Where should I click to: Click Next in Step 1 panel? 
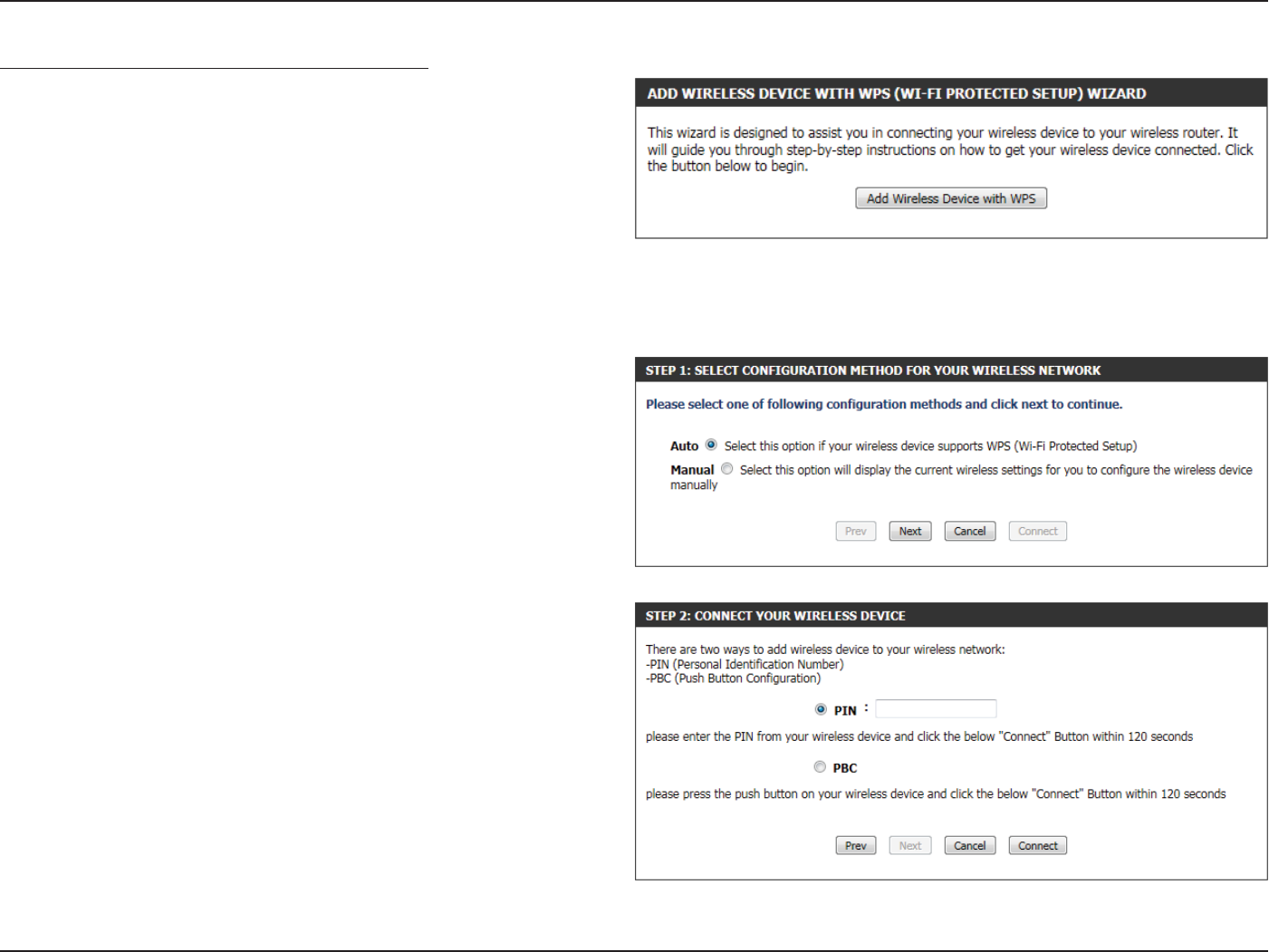[x=909, y=531]
